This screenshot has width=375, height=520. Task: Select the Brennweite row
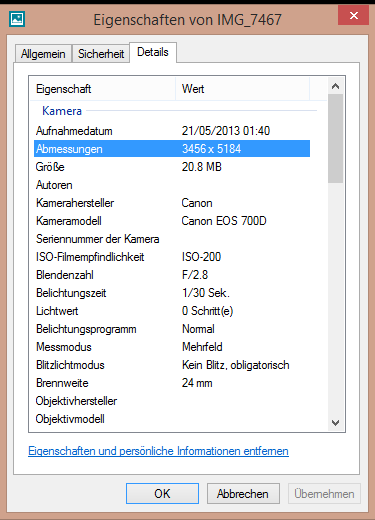172,383
